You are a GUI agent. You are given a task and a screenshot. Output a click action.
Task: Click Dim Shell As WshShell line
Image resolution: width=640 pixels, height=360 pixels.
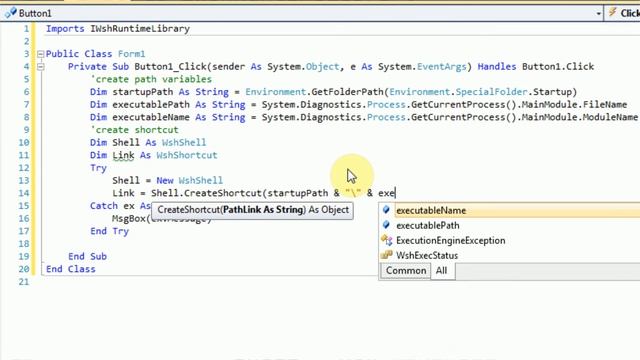[x=148, y=142]
